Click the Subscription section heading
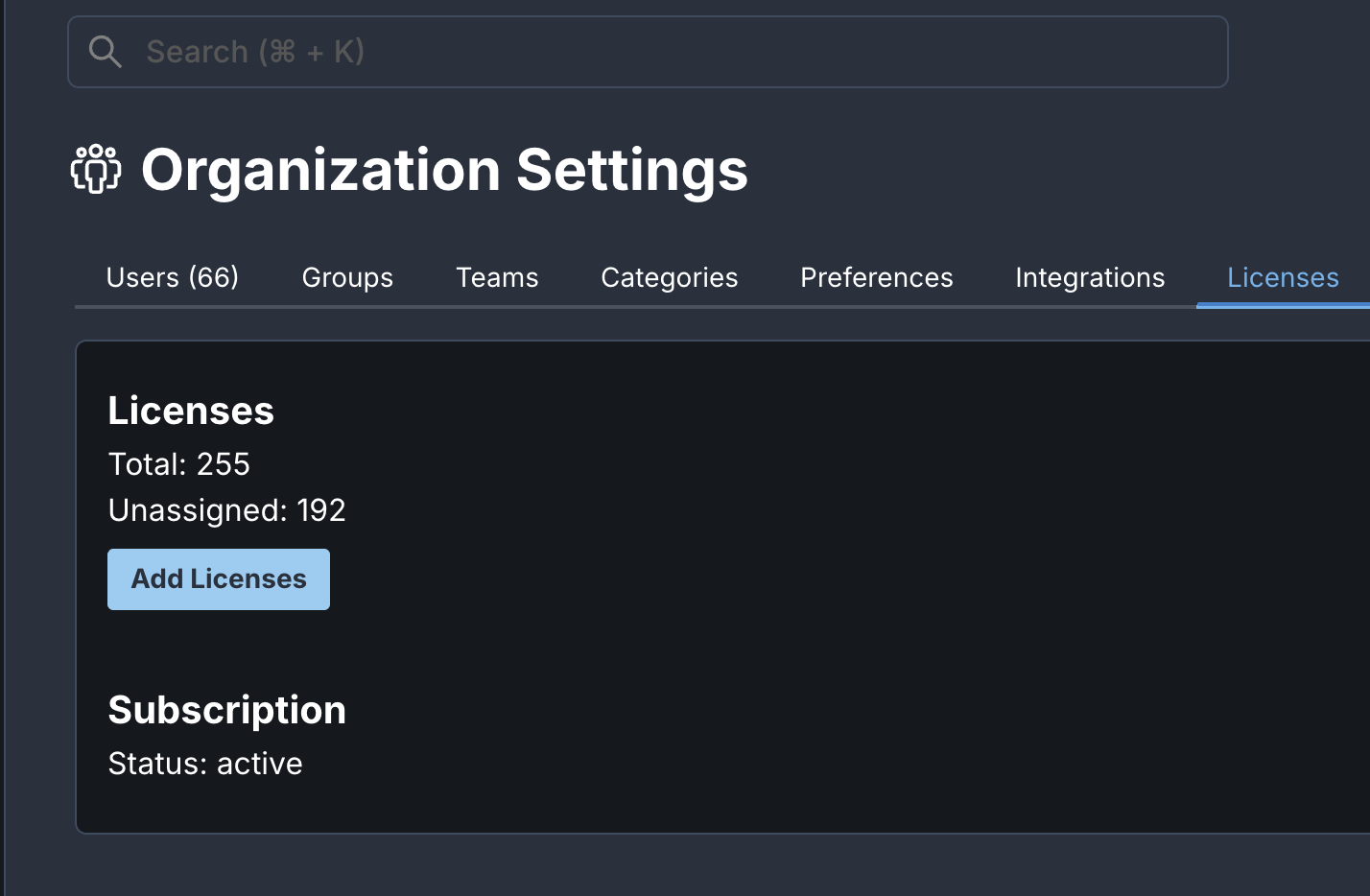Viewport: 1370px width, 896px height. (x=226, y=710)
